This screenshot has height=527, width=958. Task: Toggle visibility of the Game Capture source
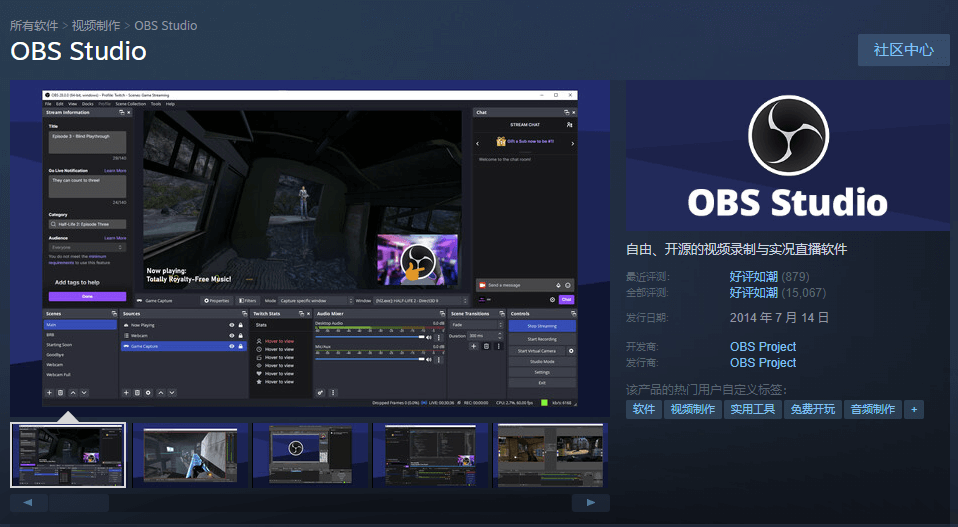232,346
